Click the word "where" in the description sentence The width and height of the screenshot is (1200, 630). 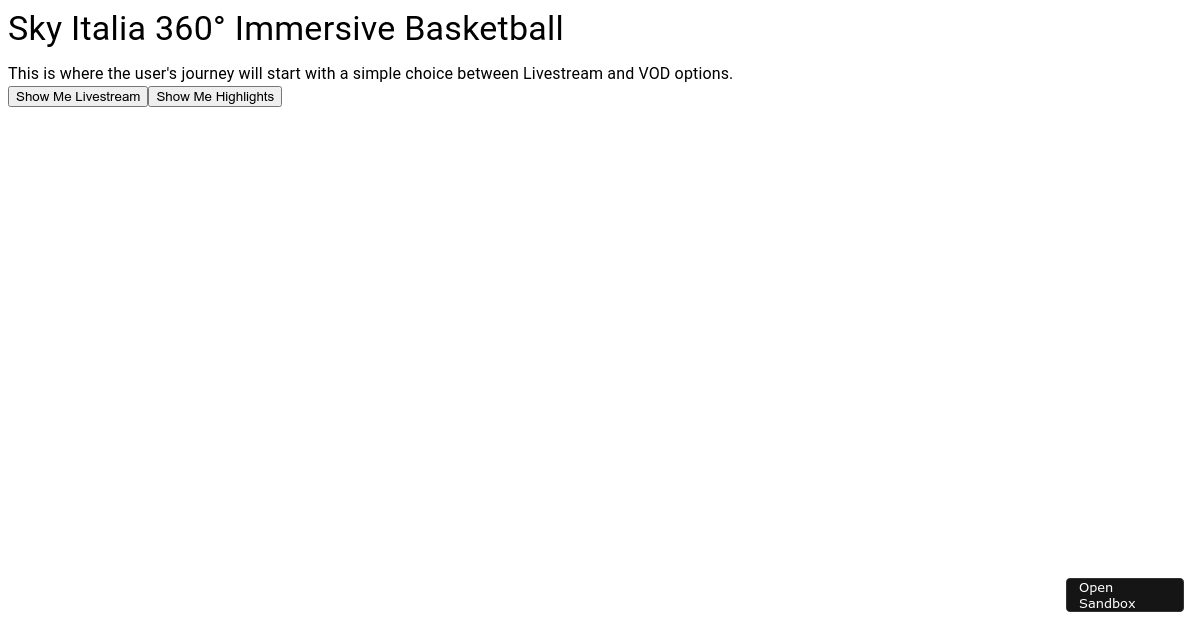[x=81, y=74]
